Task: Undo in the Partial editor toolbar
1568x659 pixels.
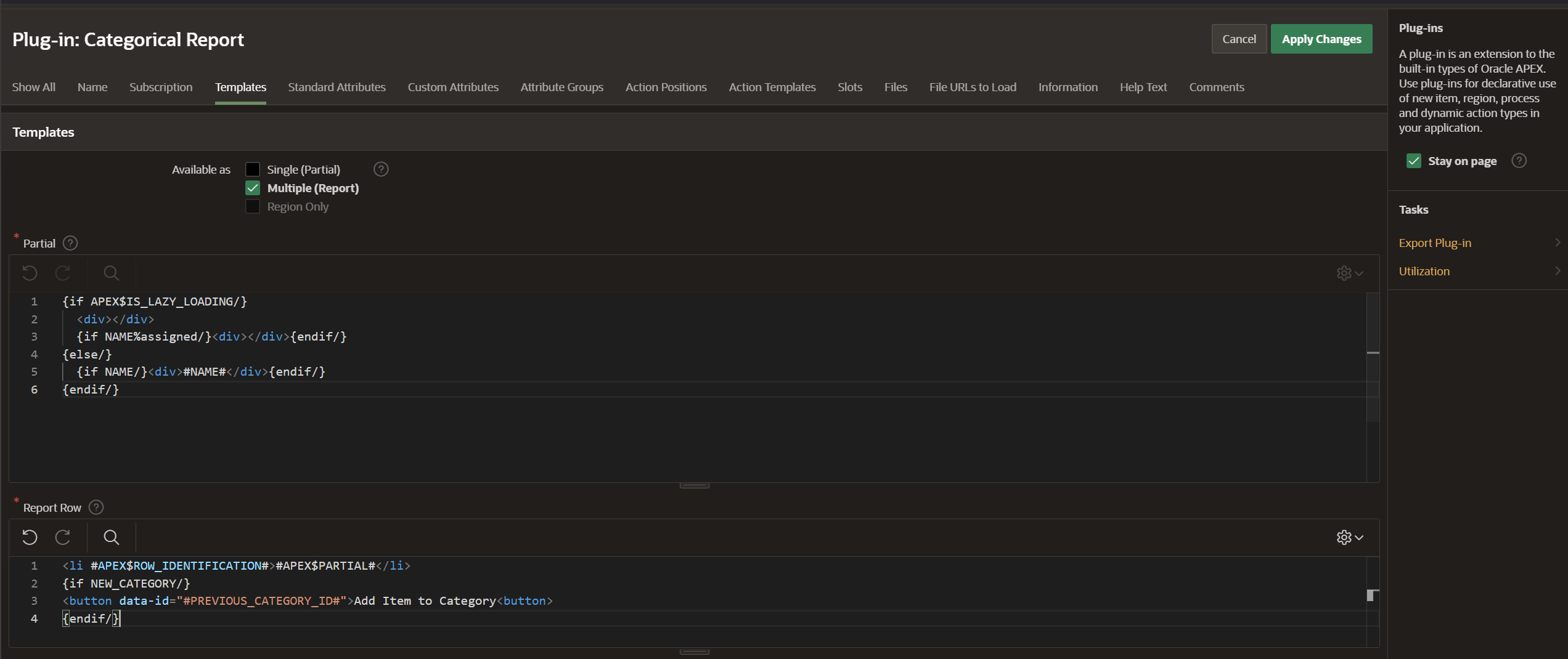Action: pyautogui.click(x=30, y=273)
